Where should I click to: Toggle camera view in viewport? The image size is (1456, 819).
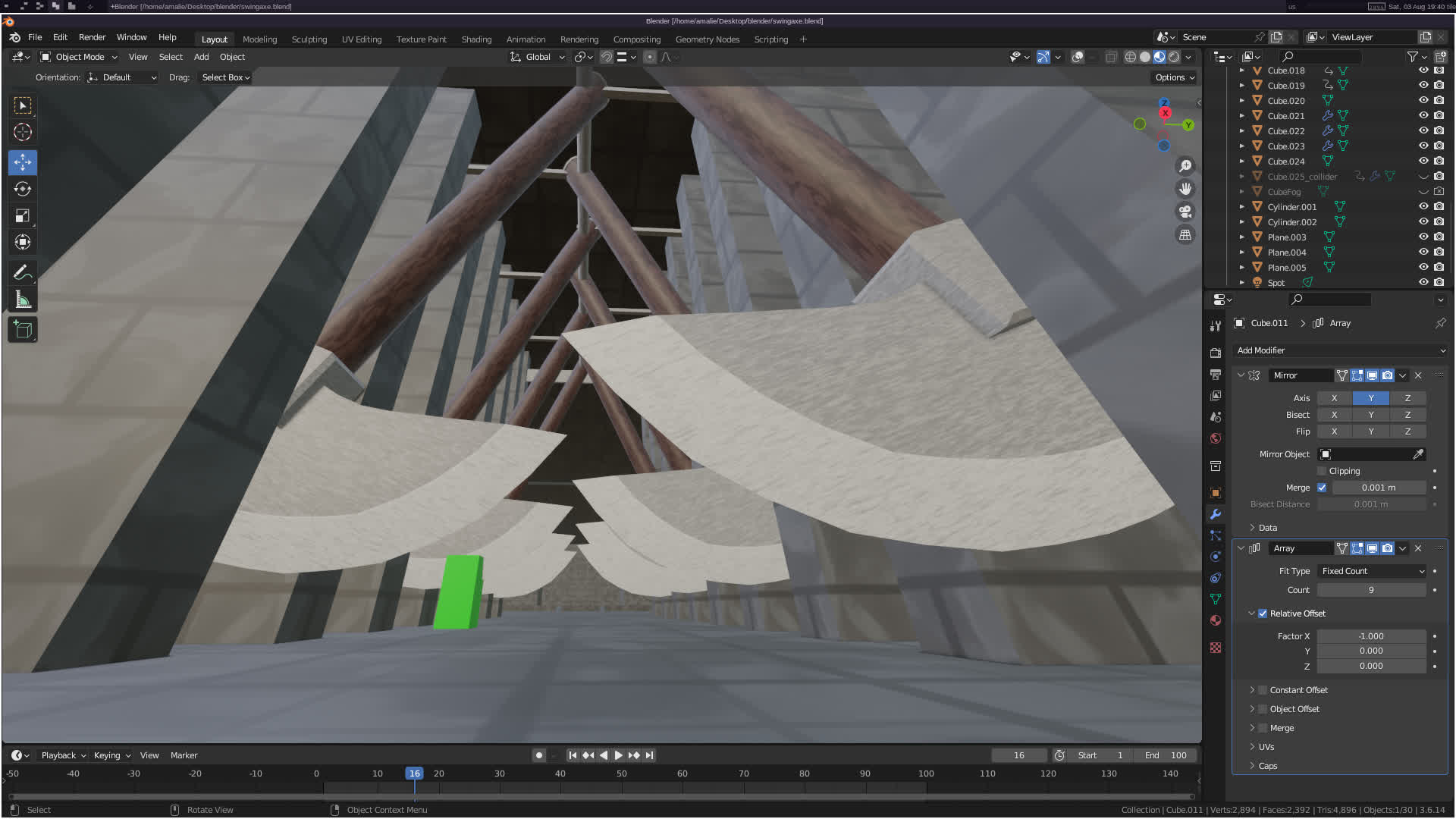(x=1185, y=212)
